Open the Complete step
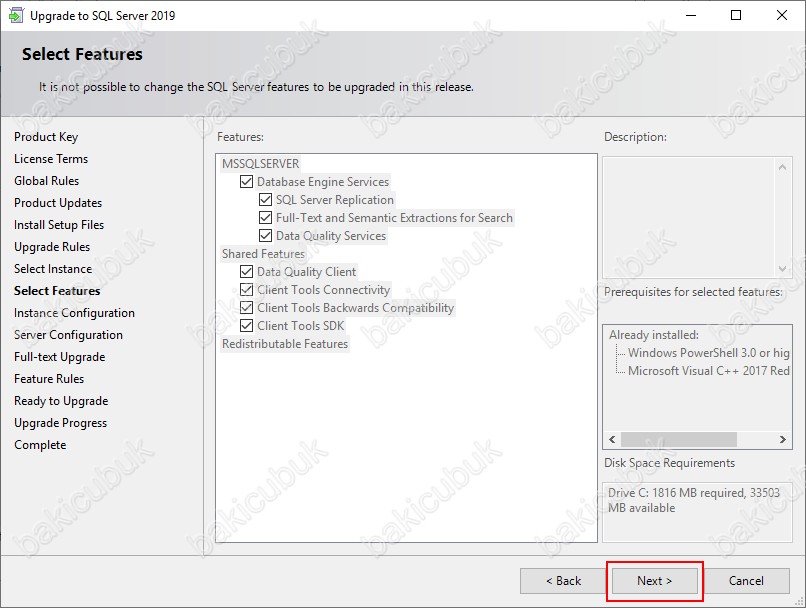This screenshot has height=608, width=806. coord(40,445)
